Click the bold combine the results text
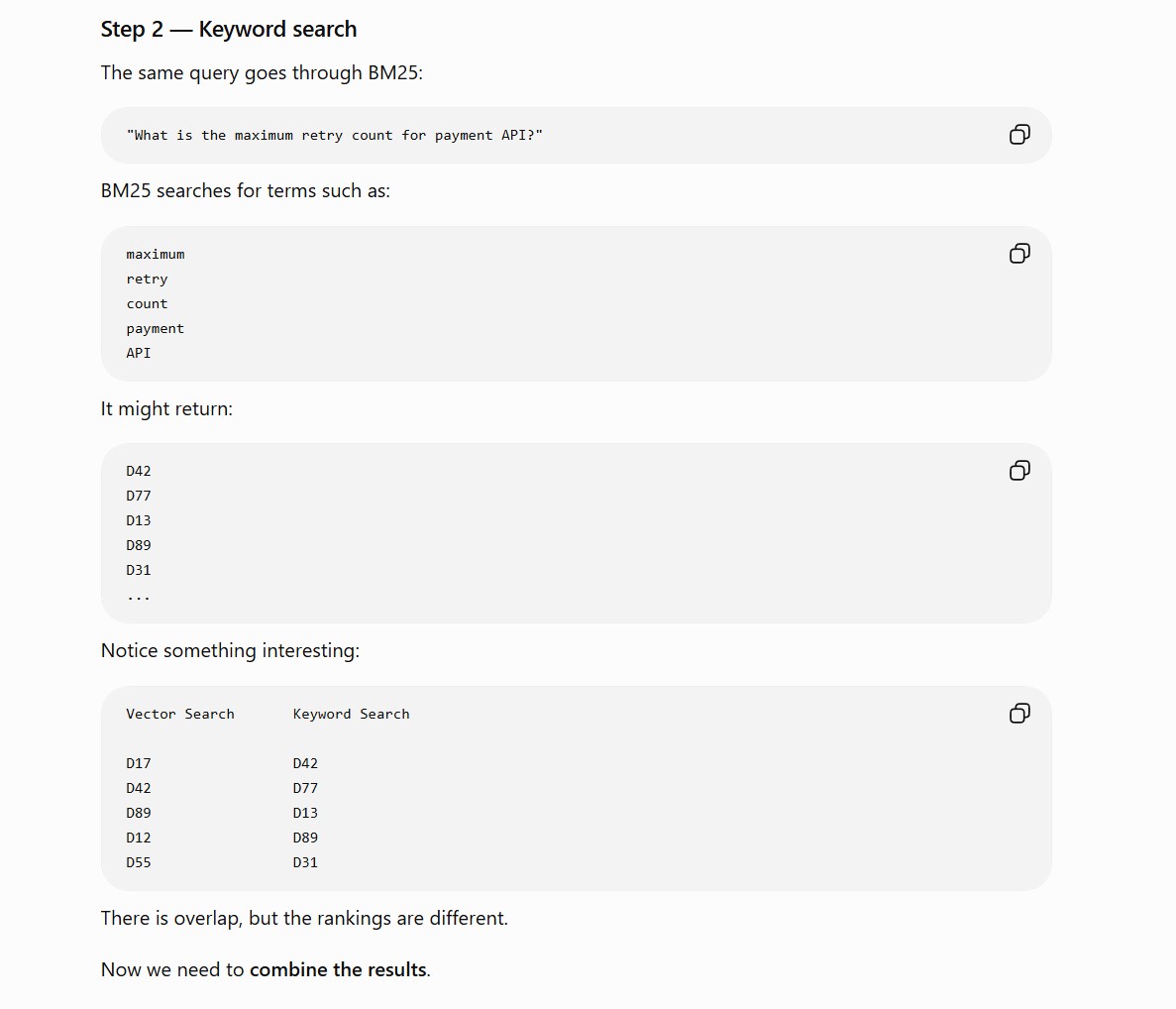Image resolution: width=1176 pixels, height=1009 pixels. pyautogui.click(x=338, y=970)
